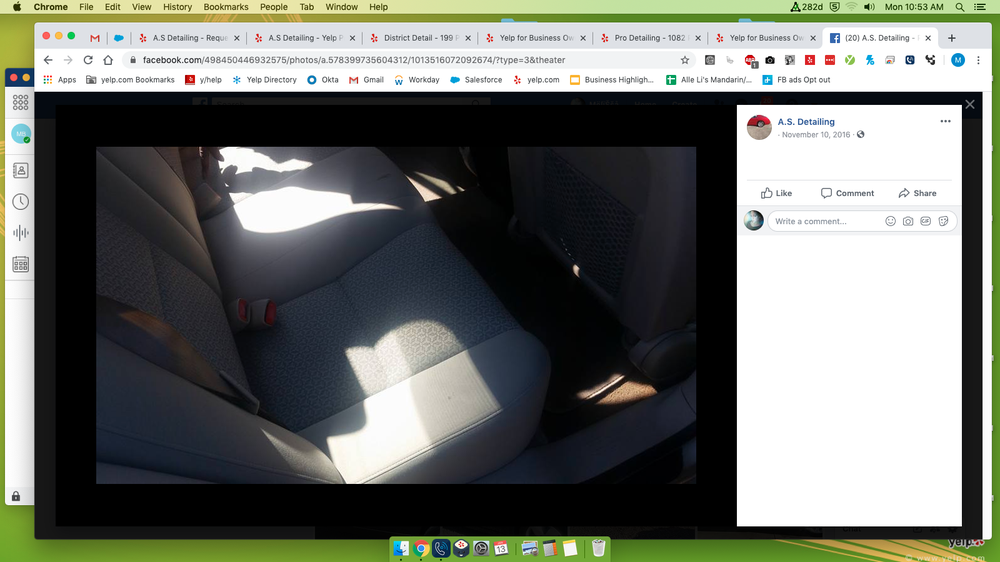Close the photo theater viewer
The height and width of the screenshot is (562, 1000).
[x=969, y=104]
